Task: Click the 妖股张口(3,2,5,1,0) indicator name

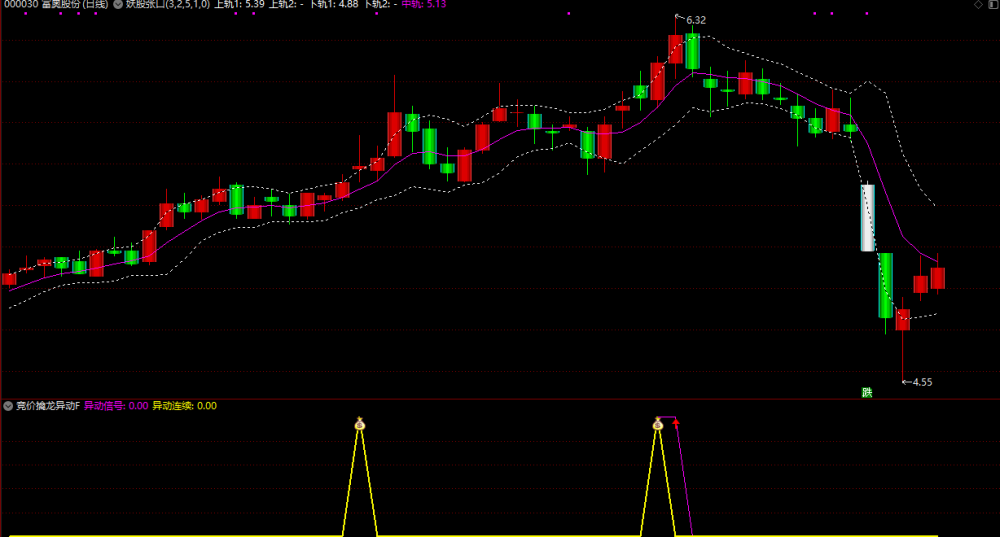Action: tap(168, 4)
